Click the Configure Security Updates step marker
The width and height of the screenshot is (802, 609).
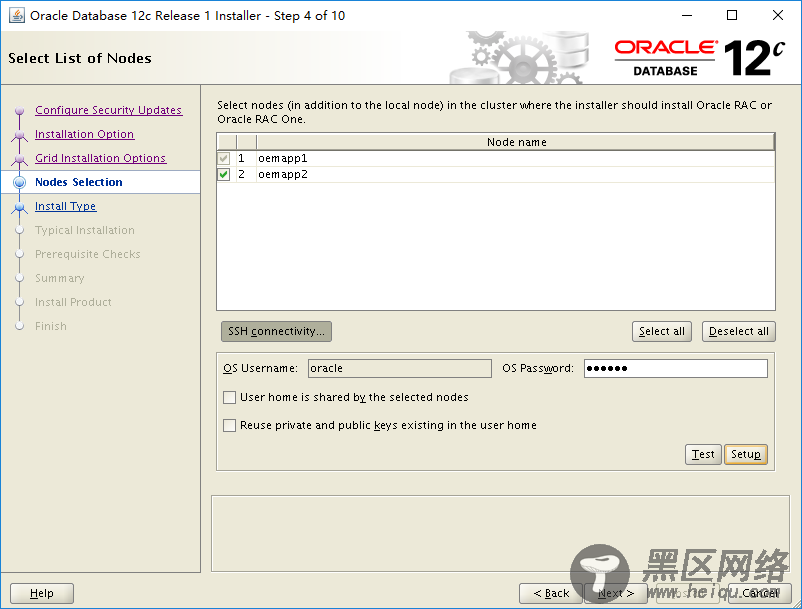click(19, 110)
